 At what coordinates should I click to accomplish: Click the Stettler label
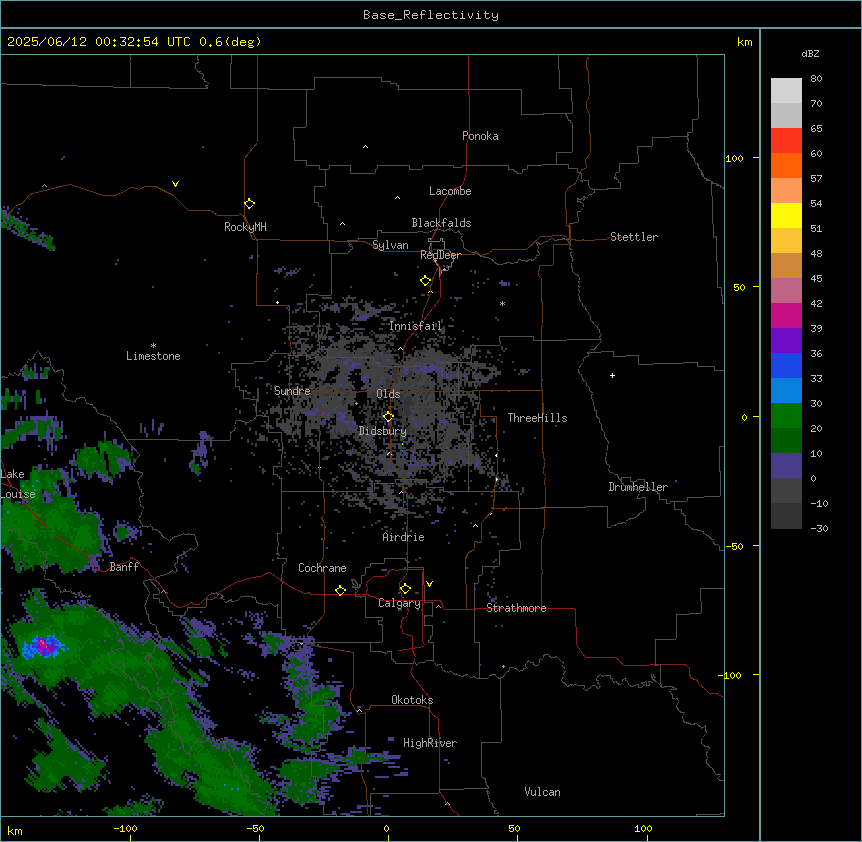634,237
